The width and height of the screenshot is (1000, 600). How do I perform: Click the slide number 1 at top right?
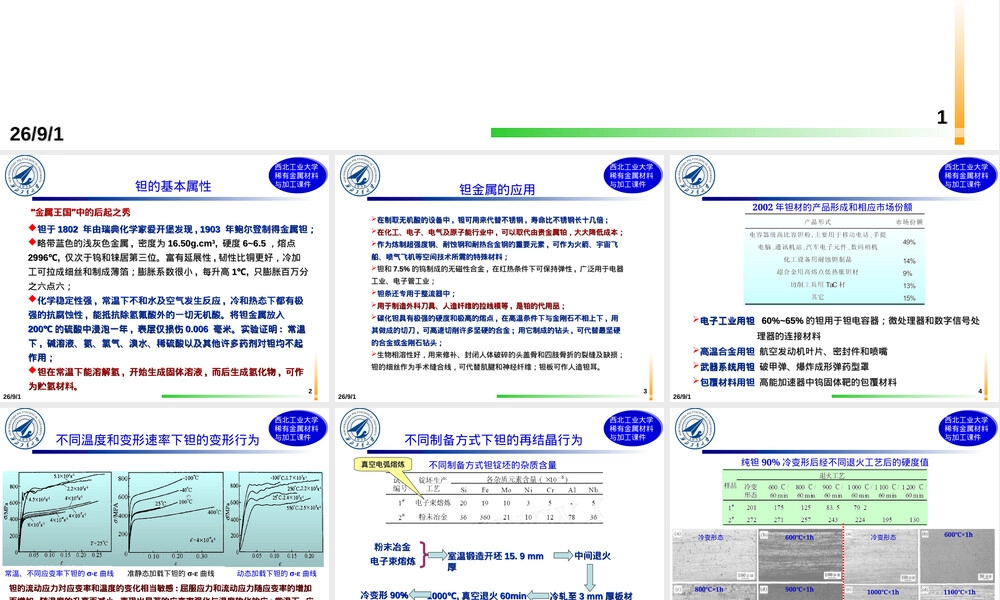click(x=942, y=117)
